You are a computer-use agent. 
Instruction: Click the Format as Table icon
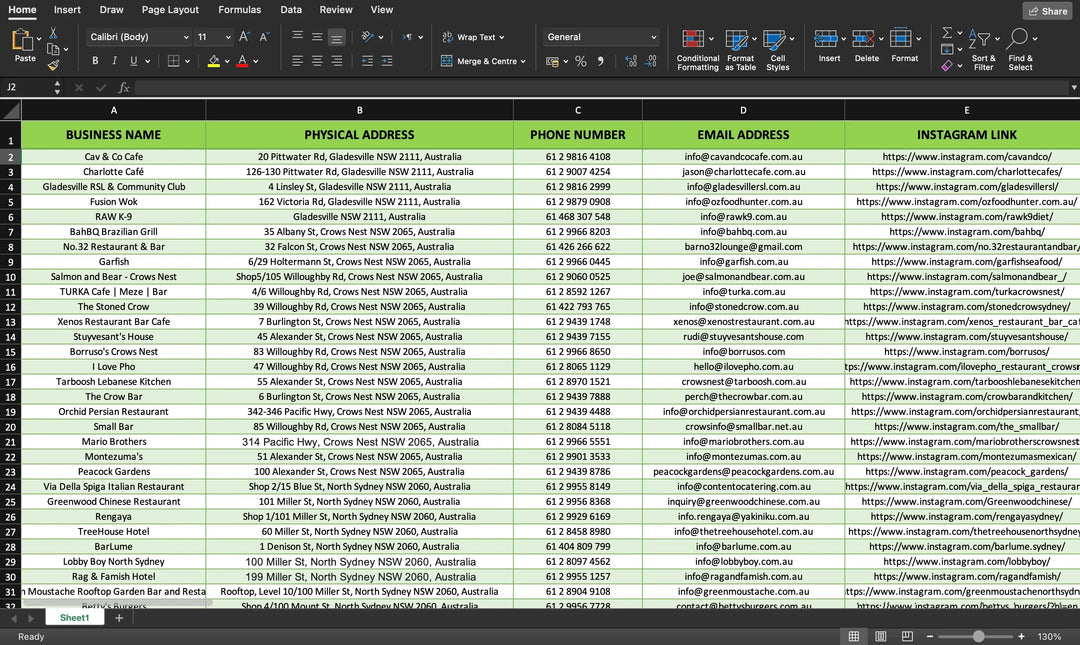click(738, 40)
